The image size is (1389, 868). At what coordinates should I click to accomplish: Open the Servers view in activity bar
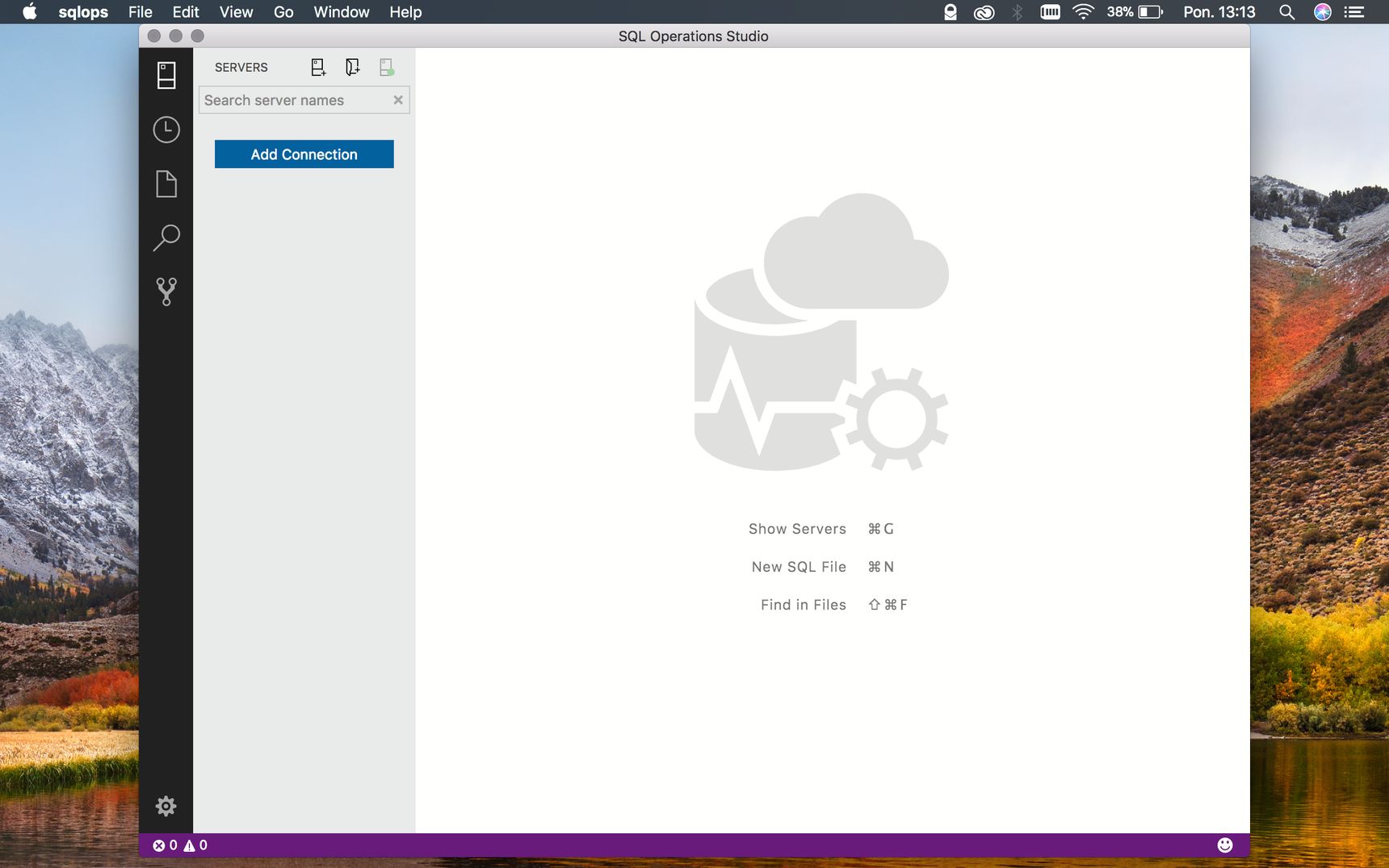pyautogui.click(x=166, y=75)
